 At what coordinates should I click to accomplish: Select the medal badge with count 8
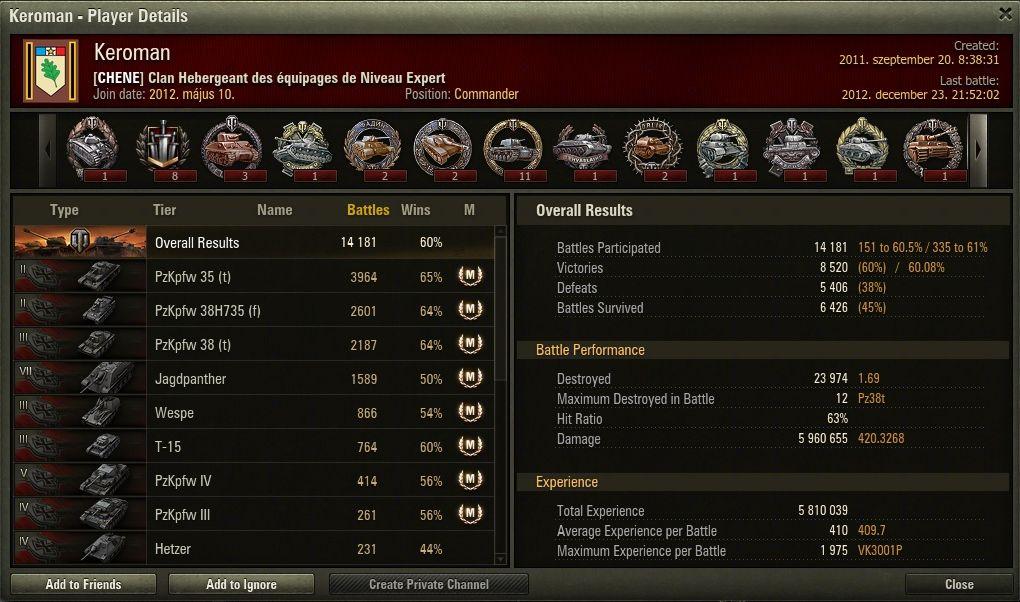coord(163,149)
